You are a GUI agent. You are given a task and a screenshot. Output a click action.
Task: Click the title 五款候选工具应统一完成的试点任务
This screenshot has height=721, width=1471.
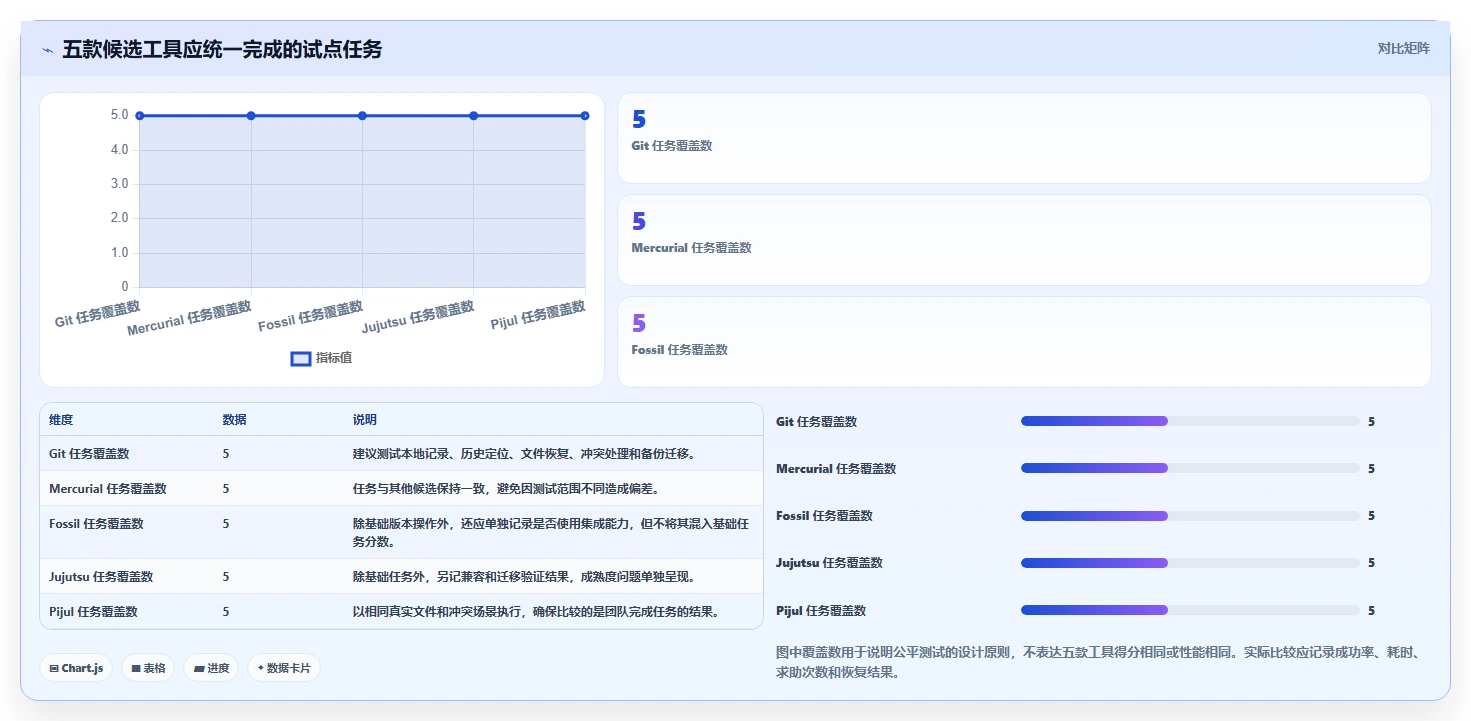click(x=222, y=50)
